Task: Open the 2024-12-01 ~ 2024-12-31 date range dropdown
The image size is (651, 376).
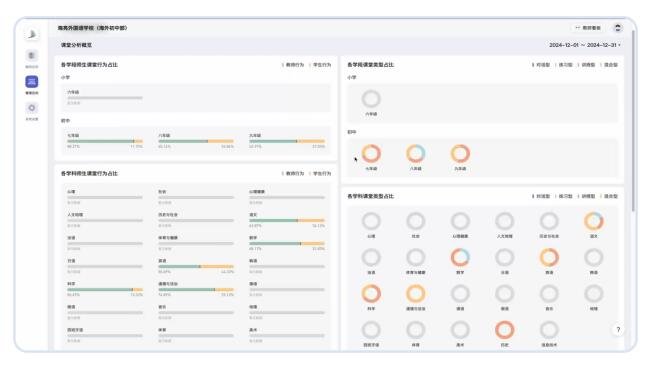Action: 585,45
